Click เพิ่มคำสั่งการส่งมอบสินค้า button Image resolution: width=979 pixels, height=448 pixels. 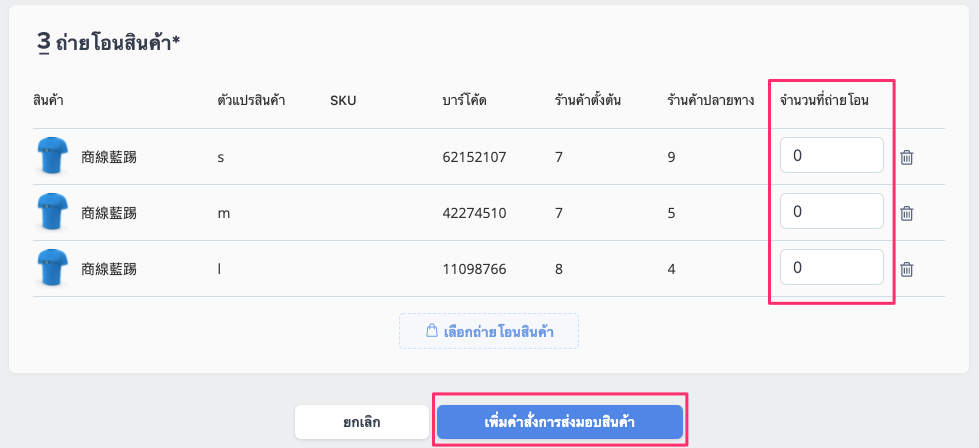click(x=559, y=422)
